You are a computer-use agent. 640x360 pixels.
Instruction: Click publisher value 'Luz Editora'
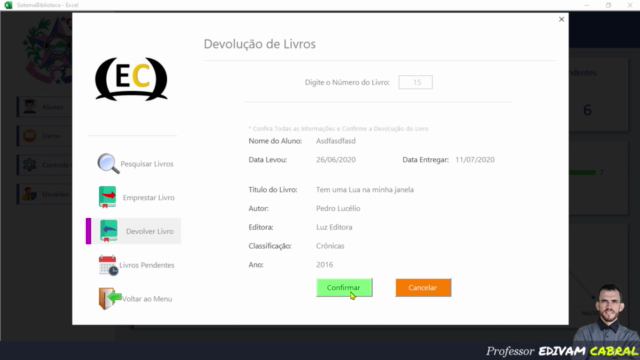point(334,227)
